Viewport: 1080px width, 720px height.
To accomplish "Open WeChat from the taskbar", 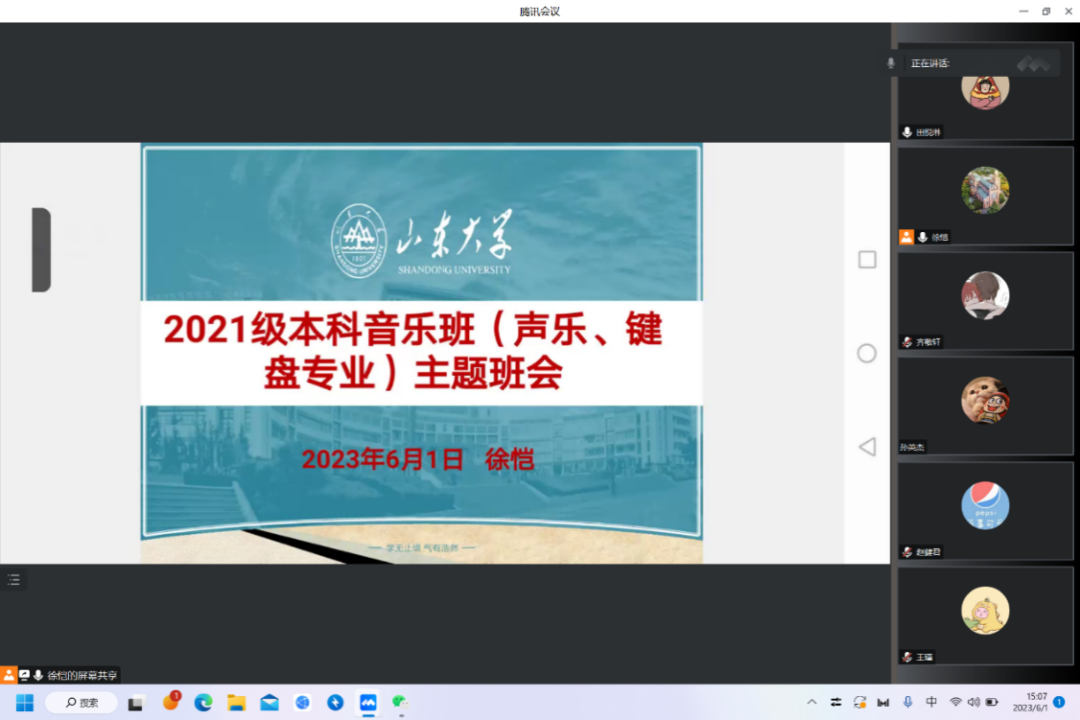I will 400,702.
